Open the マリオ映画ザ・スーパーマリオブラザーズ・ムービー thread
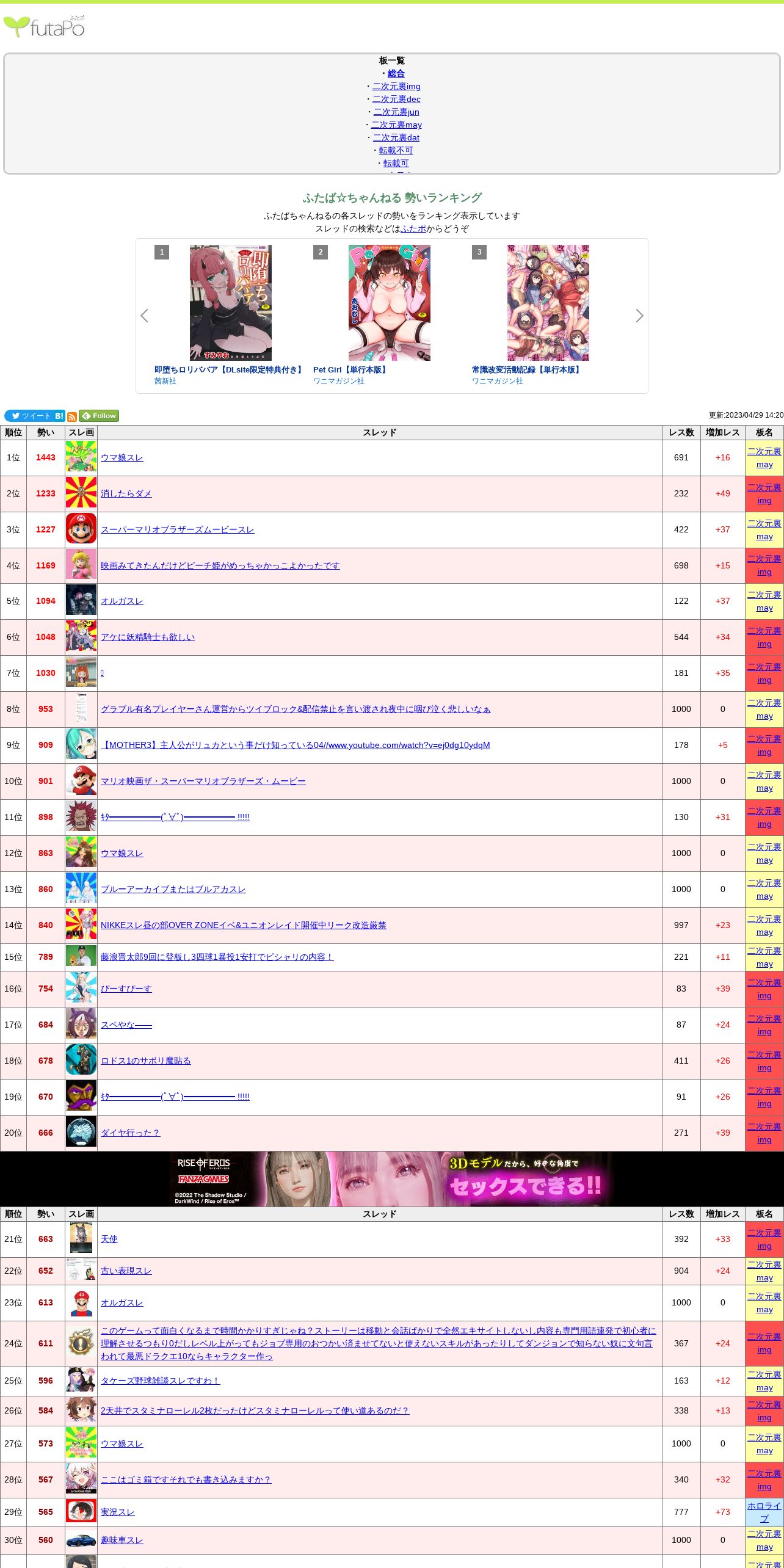Screen dimensions: 784x1568 tap(203, 781)
